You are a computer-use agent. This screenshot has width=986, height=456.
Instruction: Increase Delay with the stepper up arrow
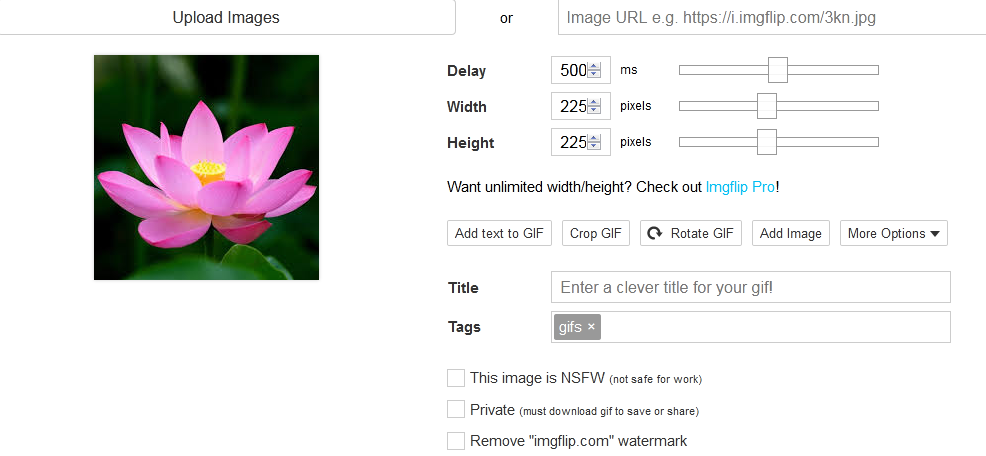[x=594, y=66]
